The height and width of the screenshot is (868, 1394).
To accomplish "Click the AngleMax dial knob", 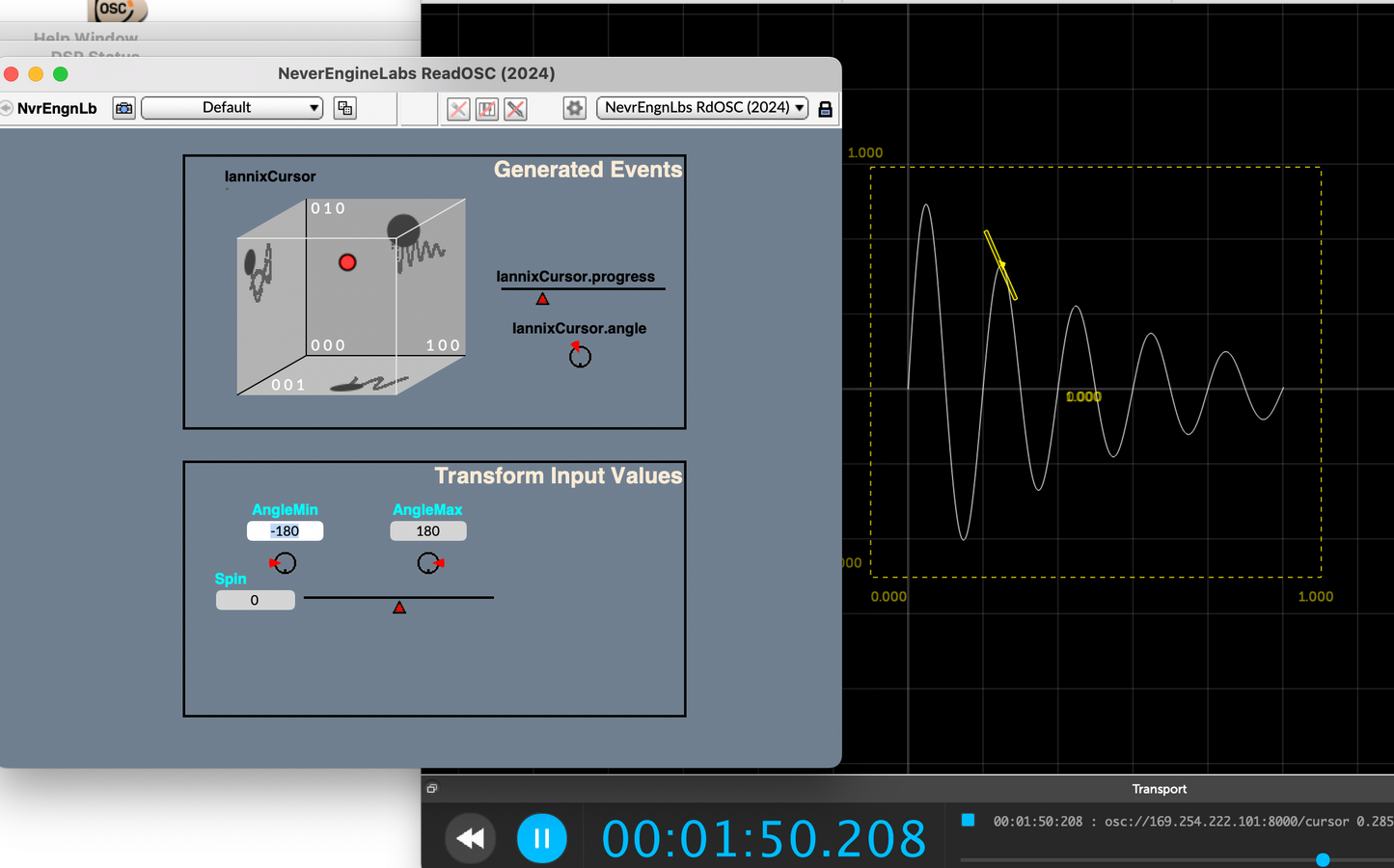I will pos(428,563).
